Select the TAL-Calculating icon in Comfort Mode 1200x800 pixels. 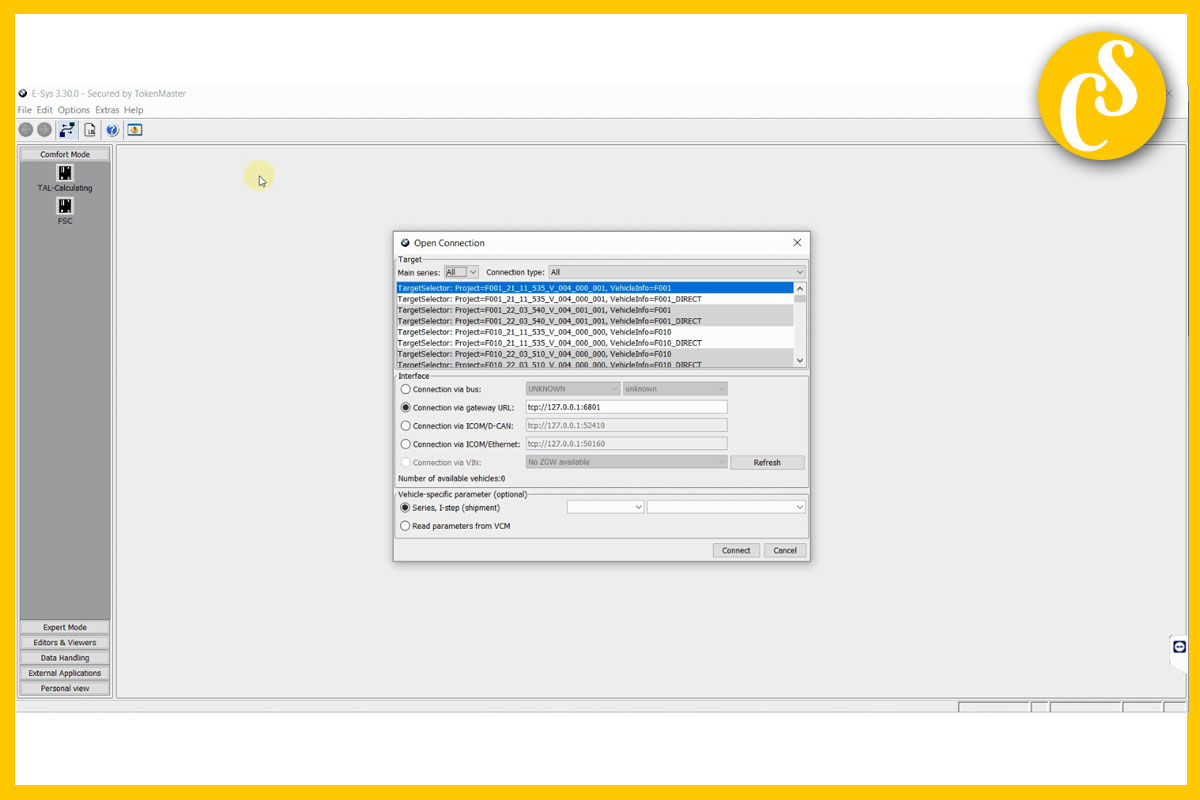(64, 174)
